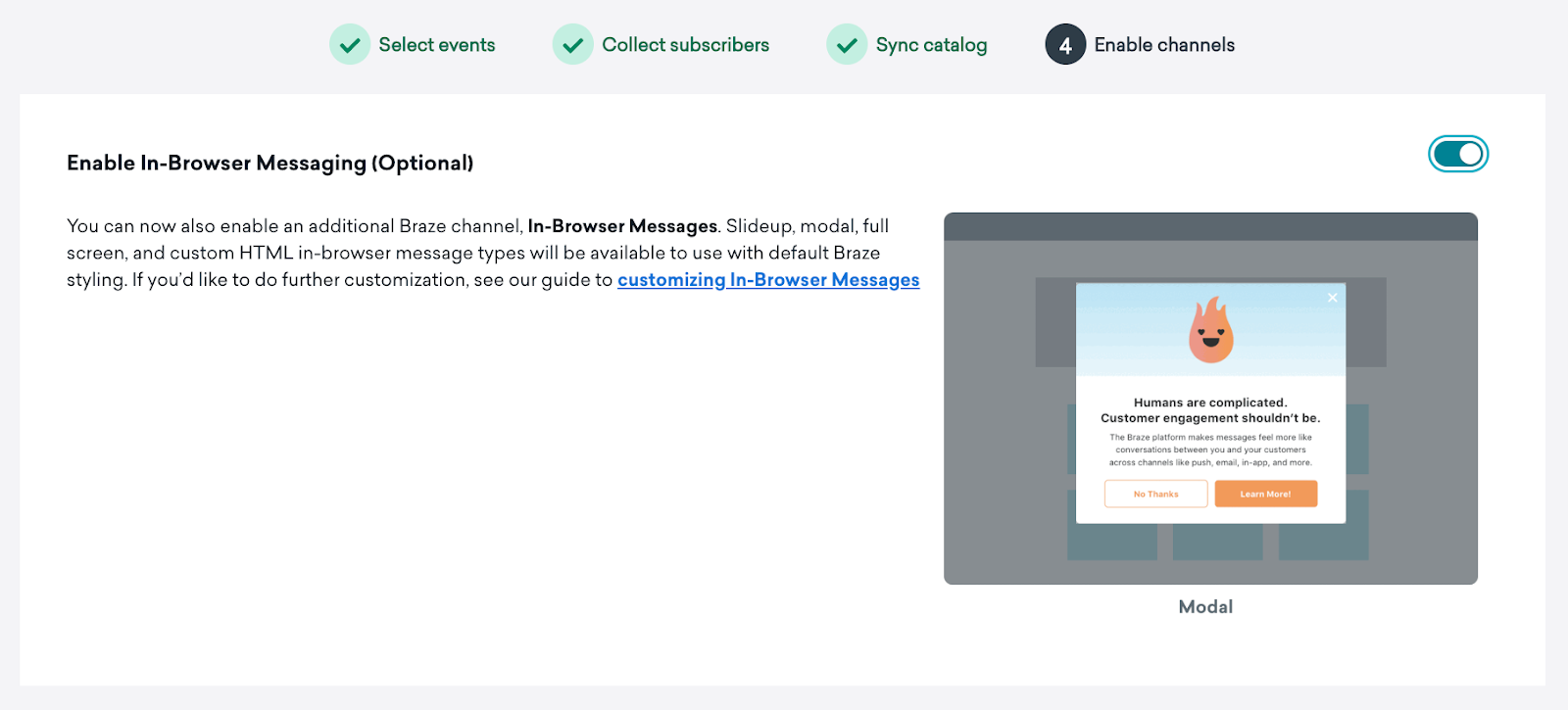Click the No Thanks button in preview

point(1156,494)
